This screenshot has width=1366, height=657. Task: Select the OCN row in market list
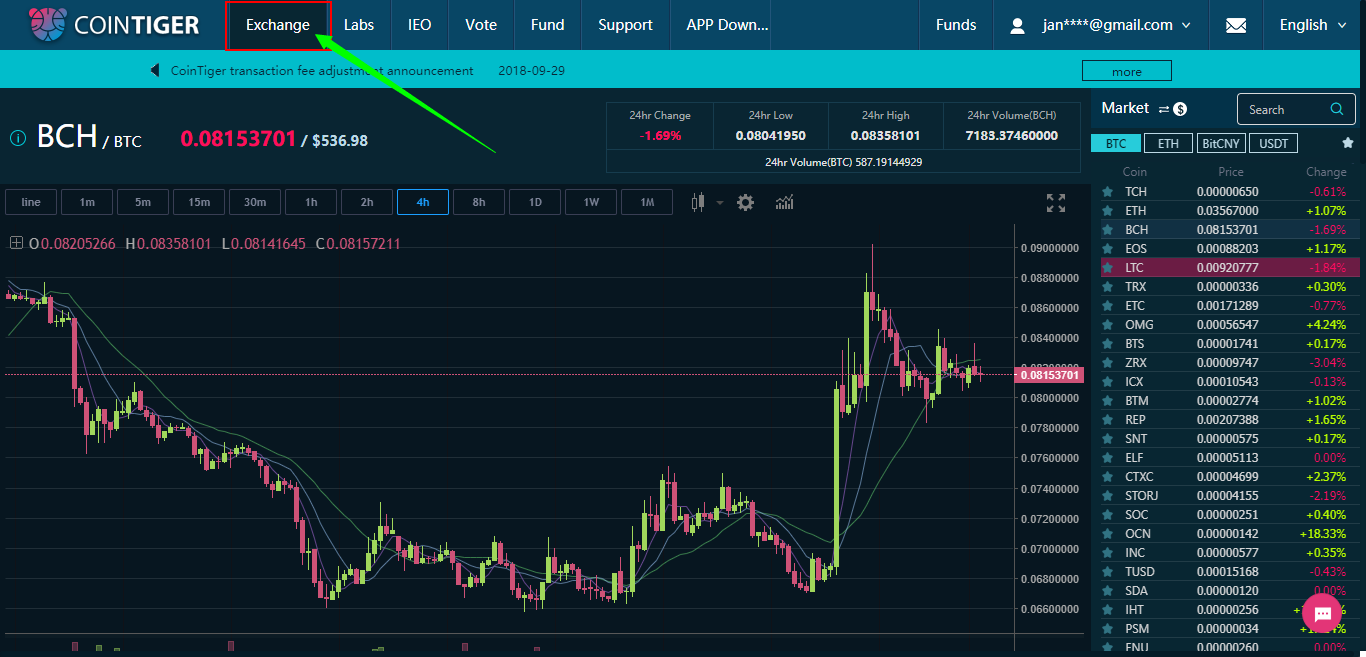pyautogui.click(x=1231, y=534)
